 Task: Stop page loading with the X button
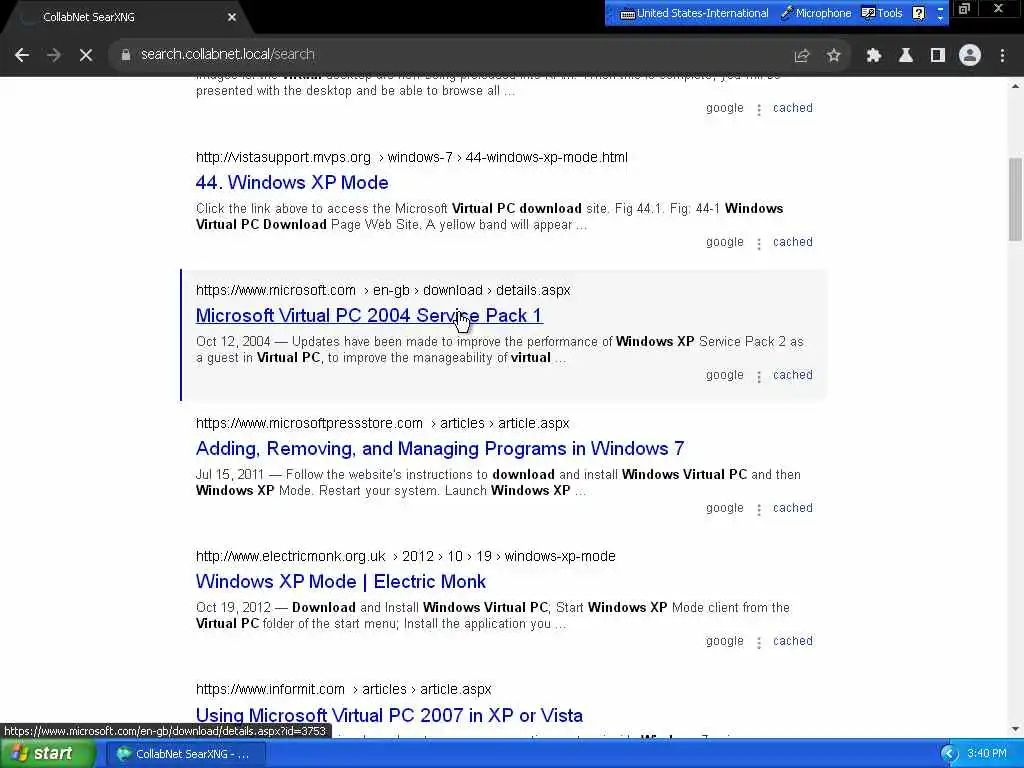tap(86, 55)
